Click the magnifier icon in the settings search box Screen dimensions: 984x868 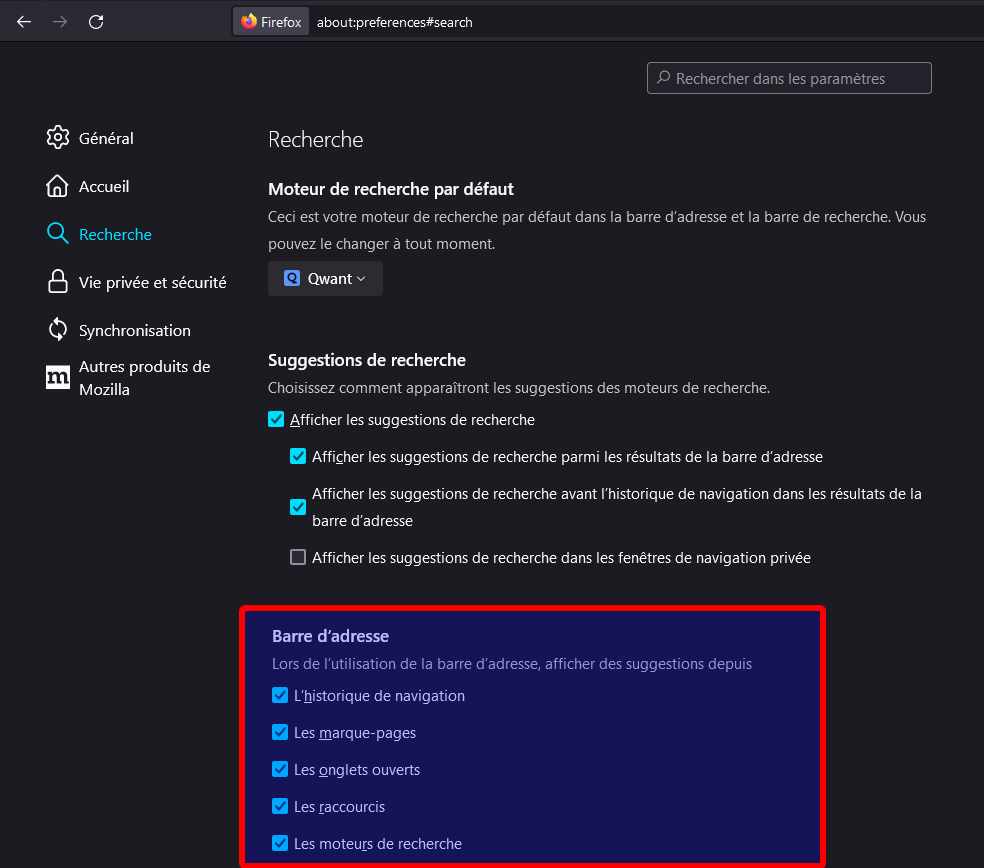point(663,78)
